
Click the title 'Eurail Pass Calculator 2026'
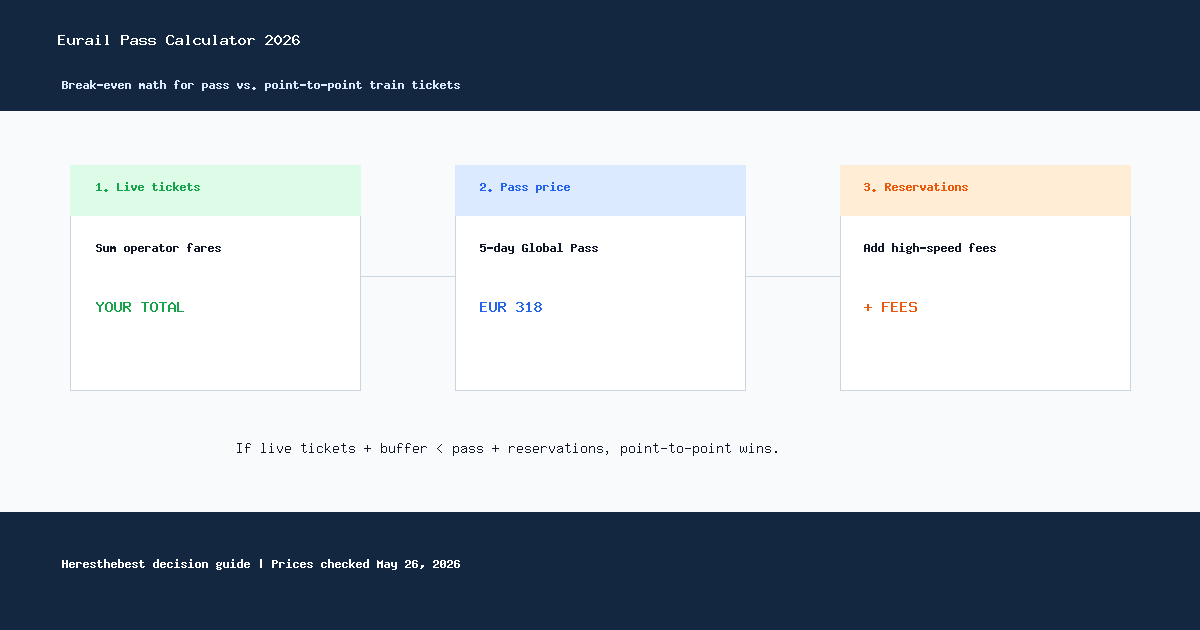point(179,41)
